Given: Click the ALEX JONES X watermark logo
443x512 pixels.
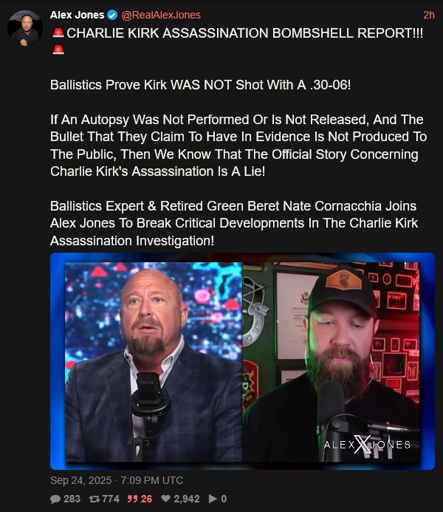Looking at the screenshot, I should (x=367, y=445).
